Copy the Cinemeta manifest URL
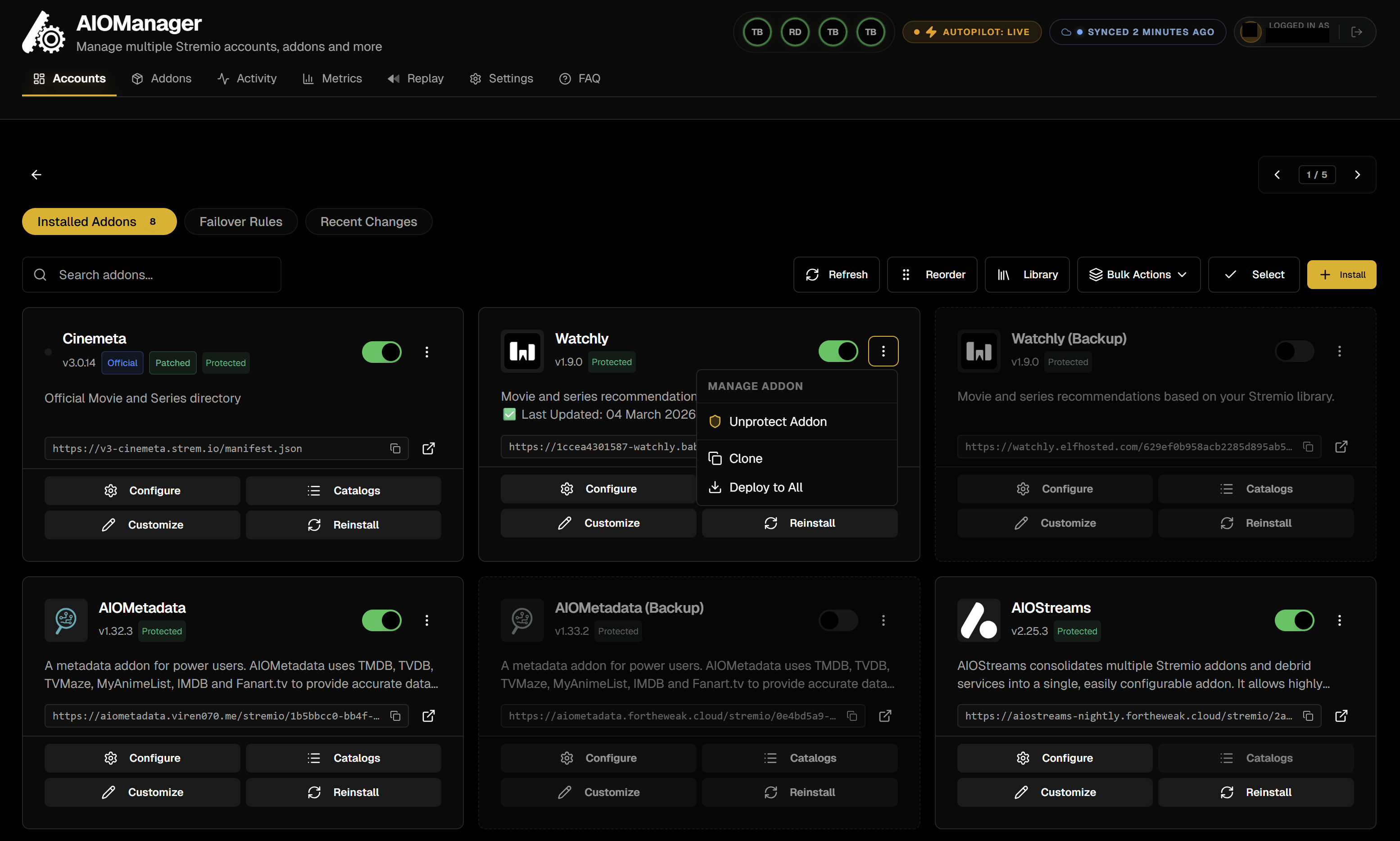Viewport: 1400px width, 841px height. click(x=395, y=448)
